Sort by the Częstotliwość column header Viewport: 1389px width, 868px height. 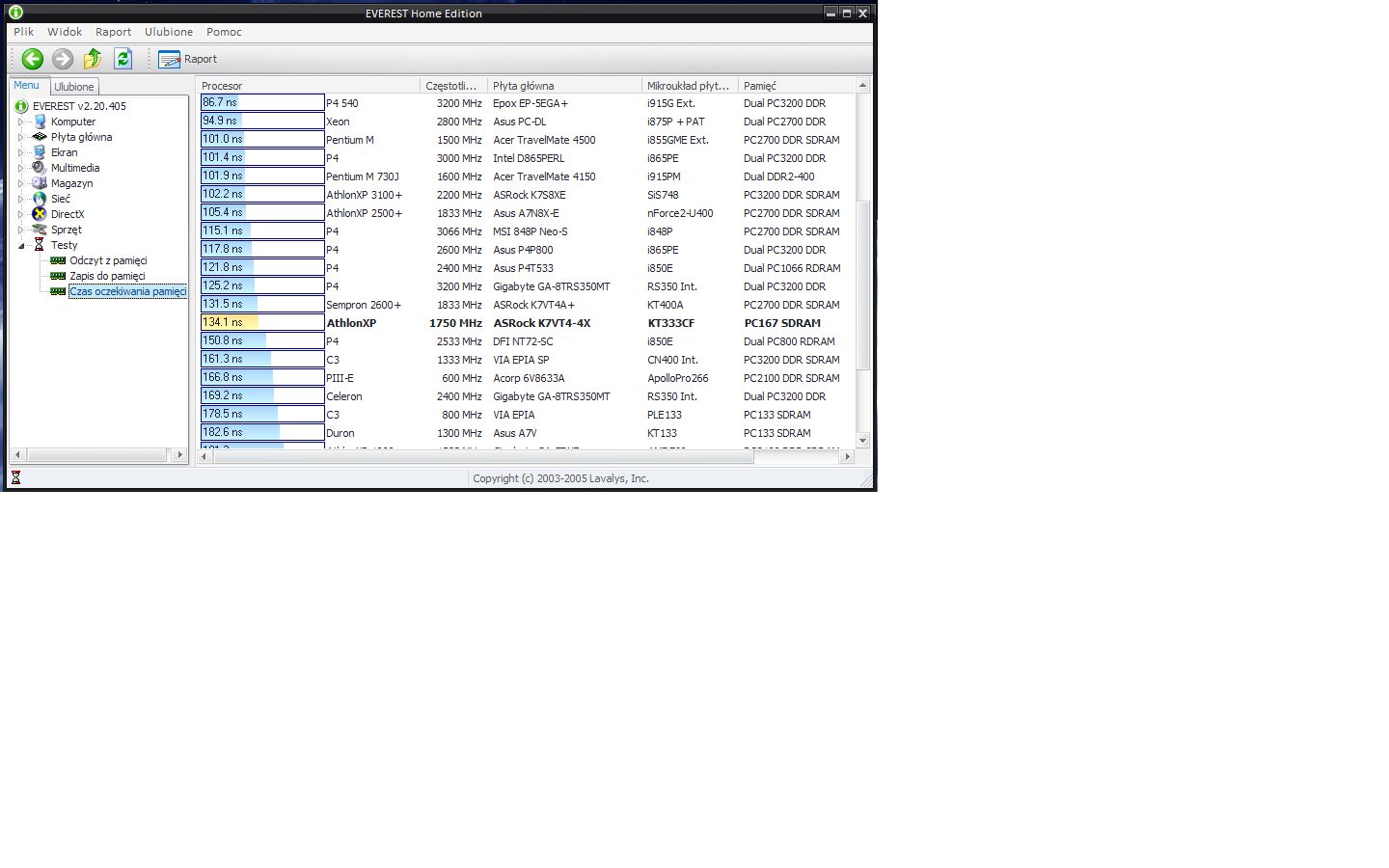pyautogui.click(x=453, y=86)
